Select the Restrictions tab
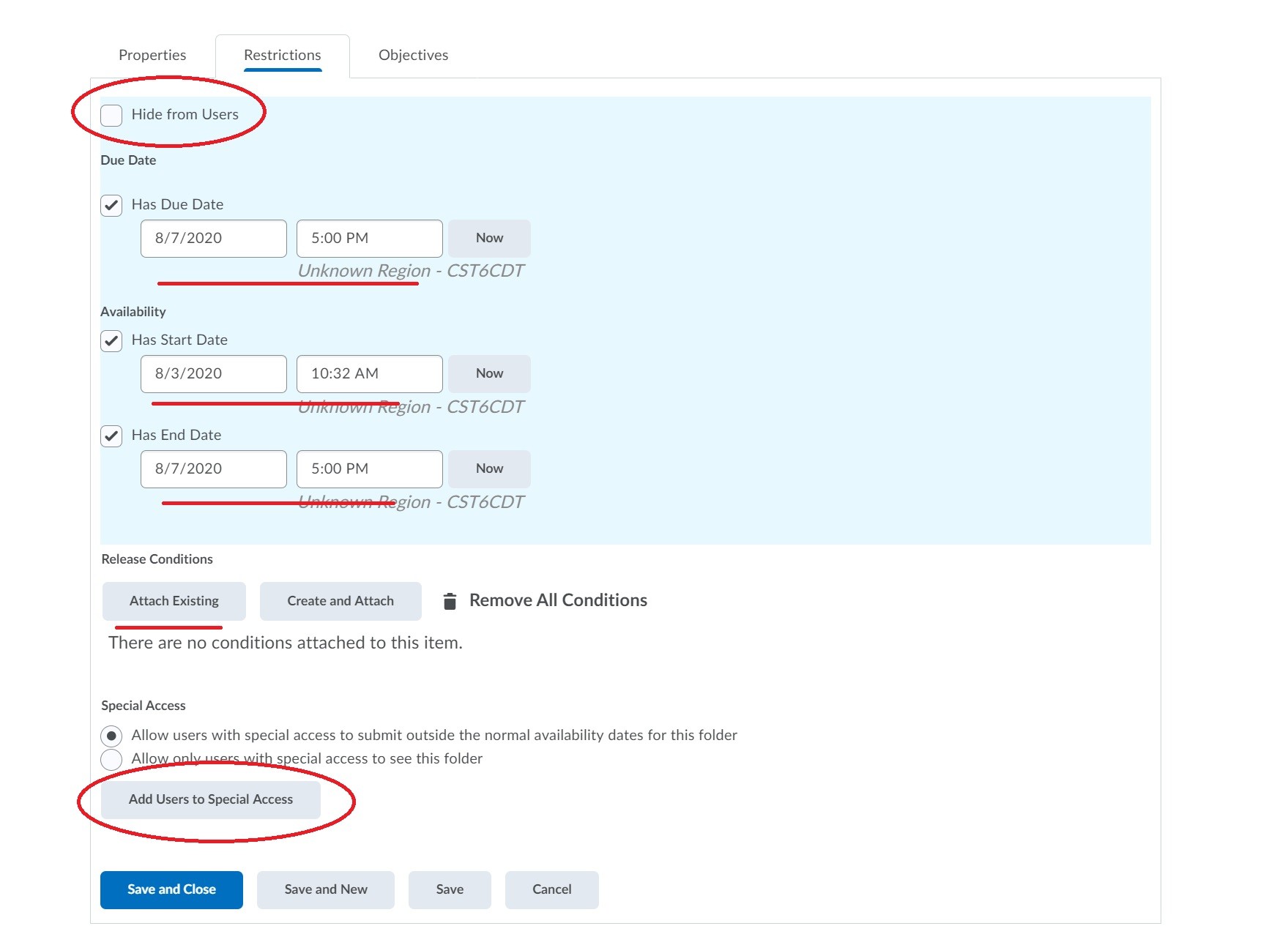 [x=282, y=55]
